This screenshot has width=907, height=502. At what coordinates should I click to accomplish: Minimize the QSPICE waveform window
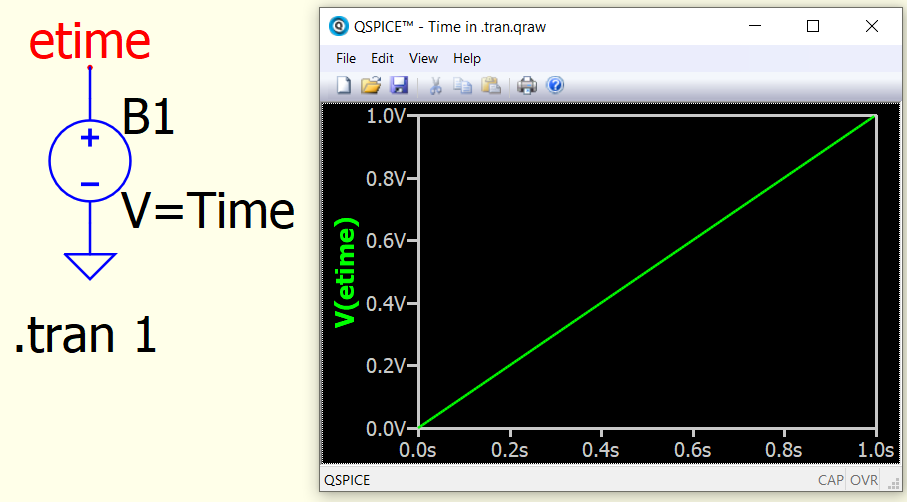tap(755, 26)
